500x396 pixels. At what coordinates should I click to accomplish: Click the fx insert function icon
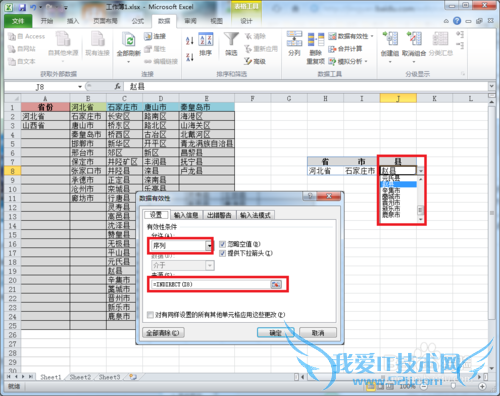(x=117, y=87)
